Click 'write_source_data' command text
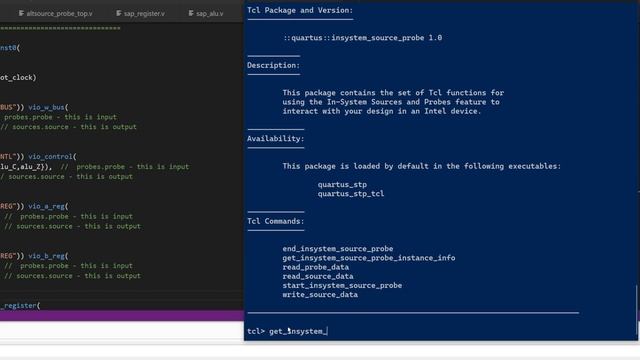The width and height of the screenshot is (640, 360). click(320, 294)
